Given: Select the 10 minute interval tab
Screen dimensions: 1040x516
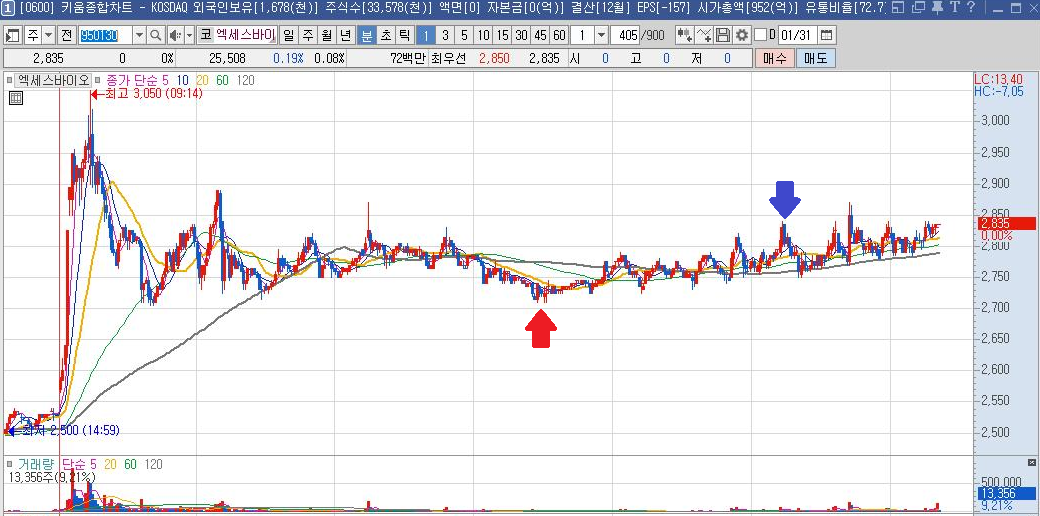Looking at the screenshot, I should (x=484, y=35).
